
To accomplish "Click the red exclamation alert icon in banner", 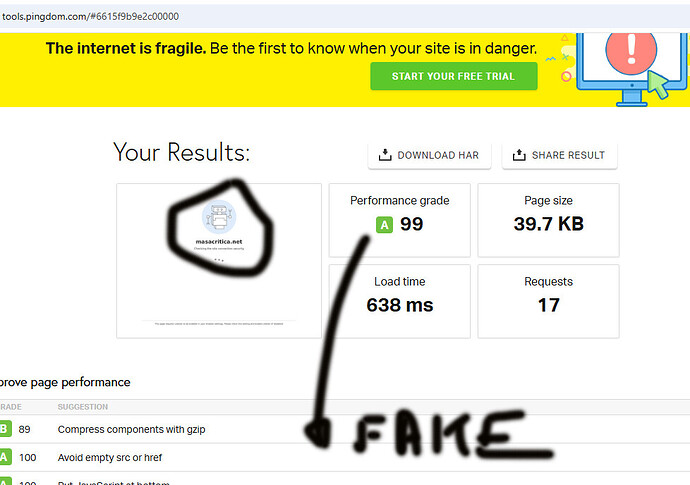I will pyautogui.click(x=631, y=50).
